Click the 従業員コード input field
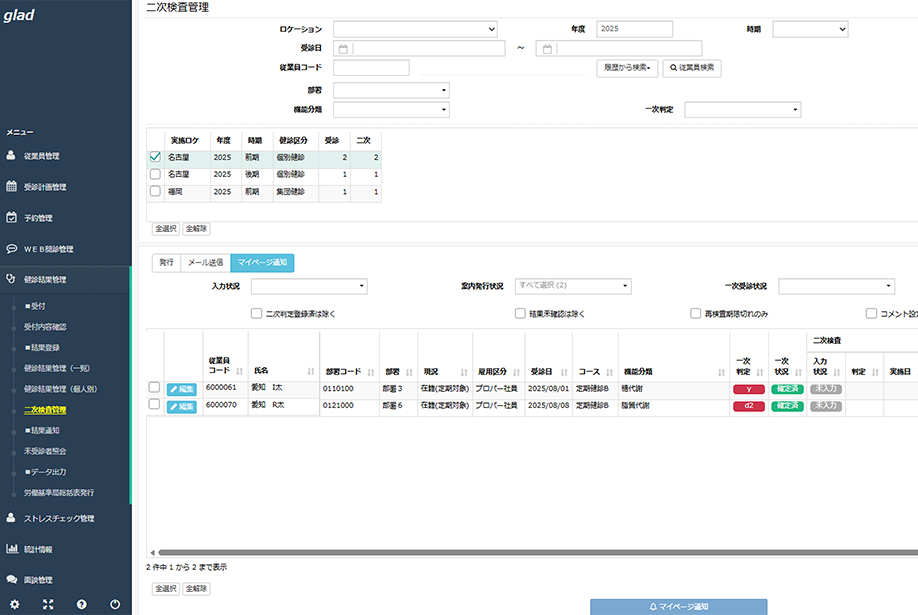This screenshot has width=918, height=615. (x=371, y=68)
